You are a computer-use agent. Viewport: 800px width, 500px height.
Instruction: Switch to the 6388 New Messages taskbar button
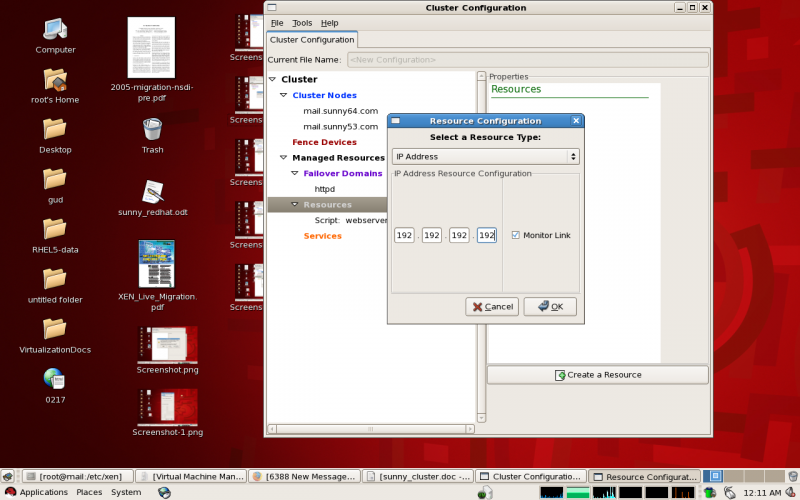pos(305,477)
